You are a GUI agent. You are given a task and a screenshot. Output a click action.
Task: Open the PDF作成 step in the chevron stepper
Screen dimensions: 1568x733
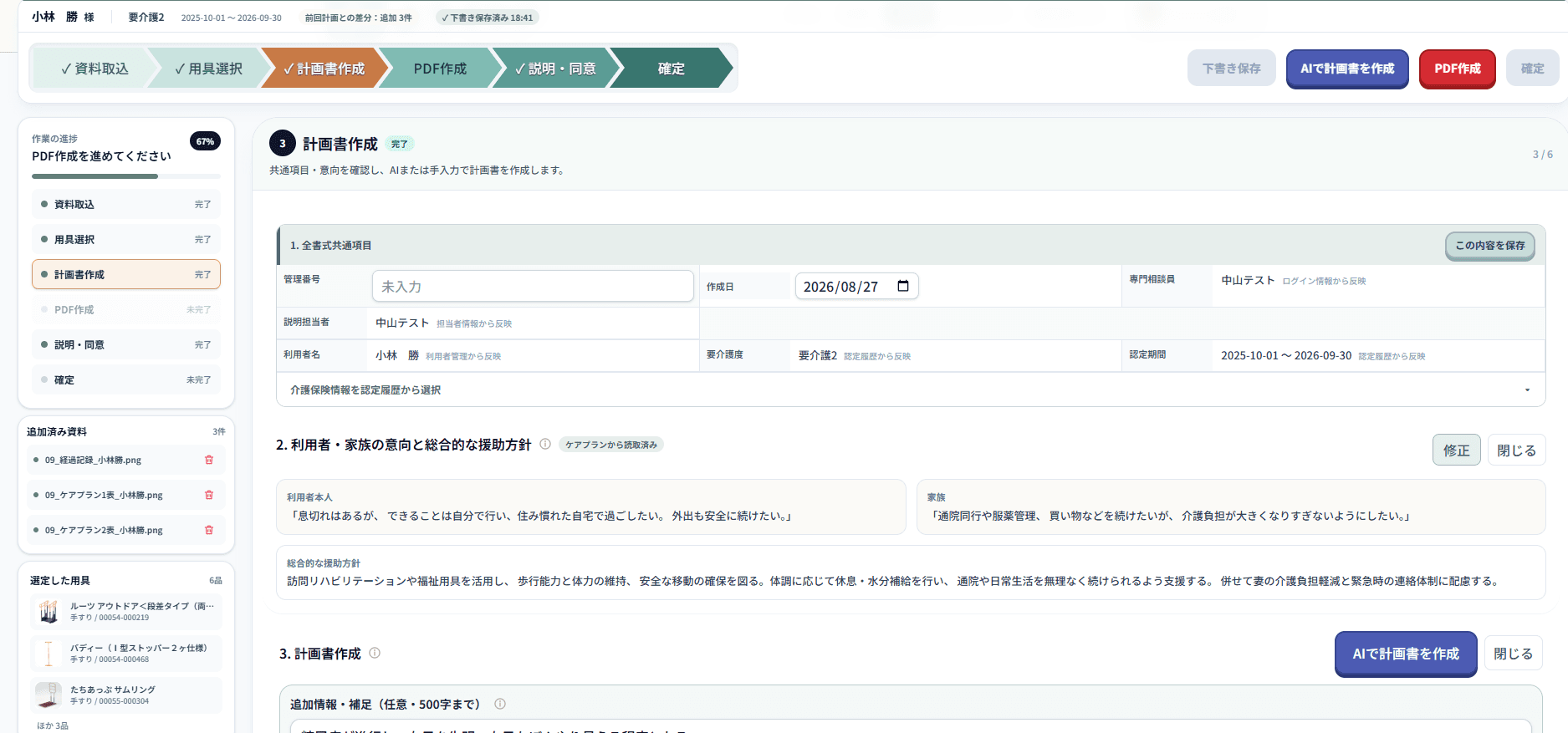[440, 69]
